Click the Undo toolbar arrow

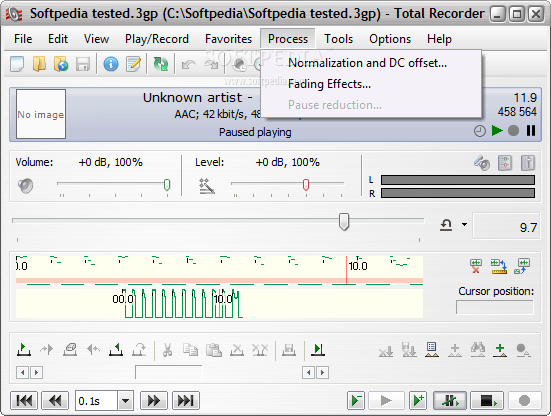[x=189, y=65]
